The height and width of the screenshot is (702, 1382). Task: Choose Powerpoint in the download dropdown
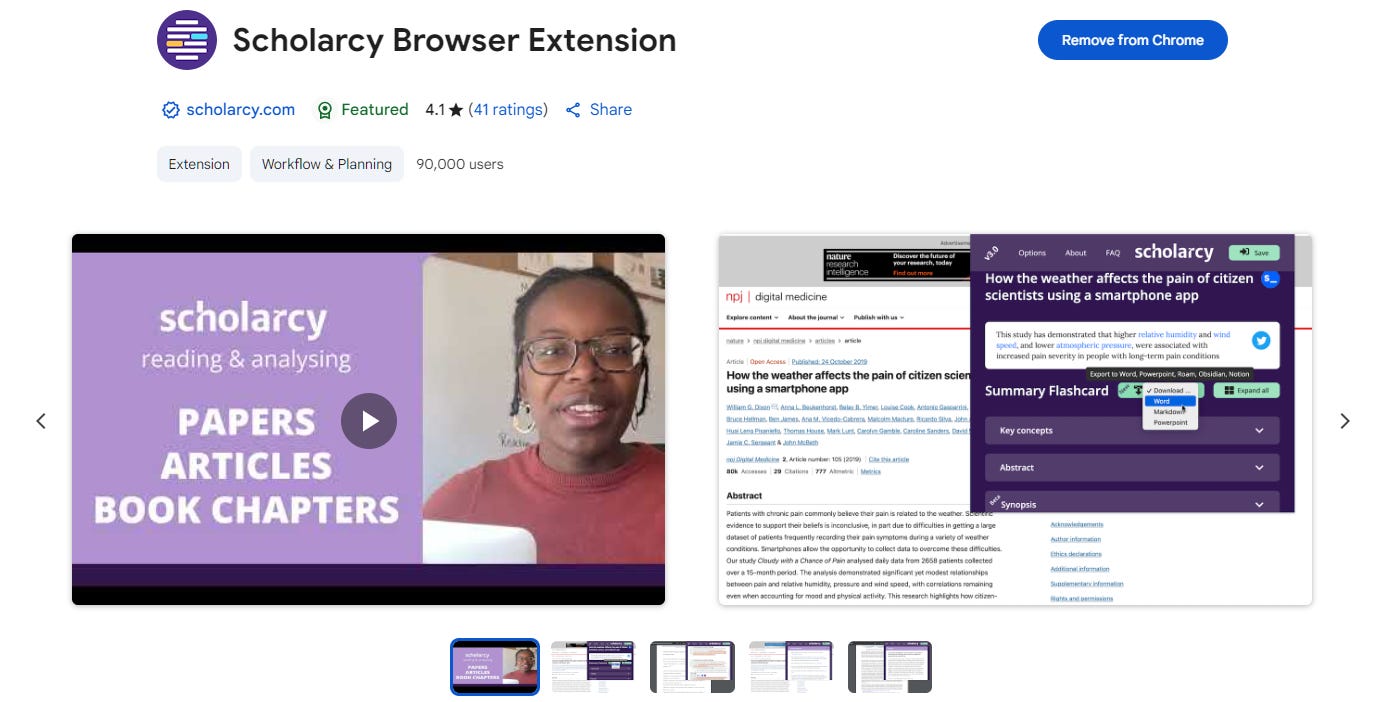coord(1170,423)
